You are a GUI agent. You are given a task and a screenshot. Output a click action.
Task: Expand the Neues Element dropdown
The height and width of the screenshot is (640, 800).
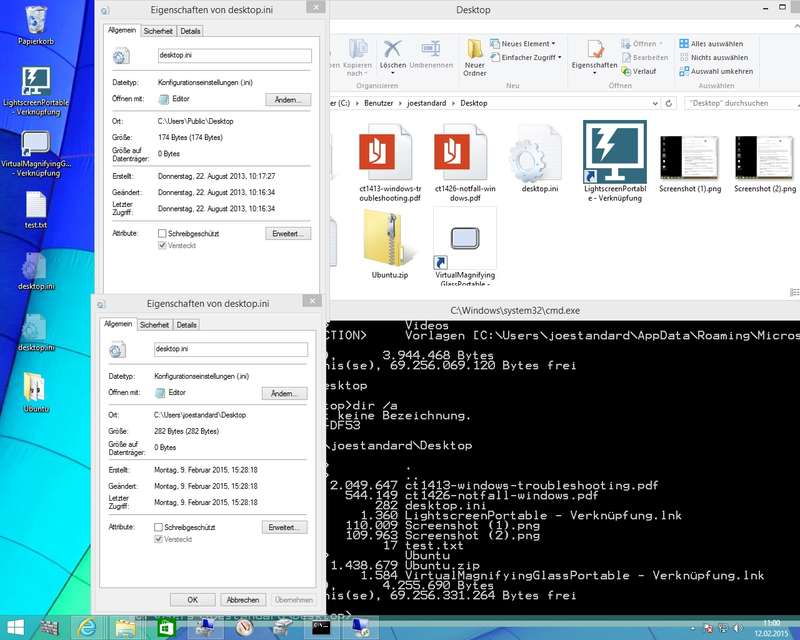pyautogui.click(x=525, y=44)
